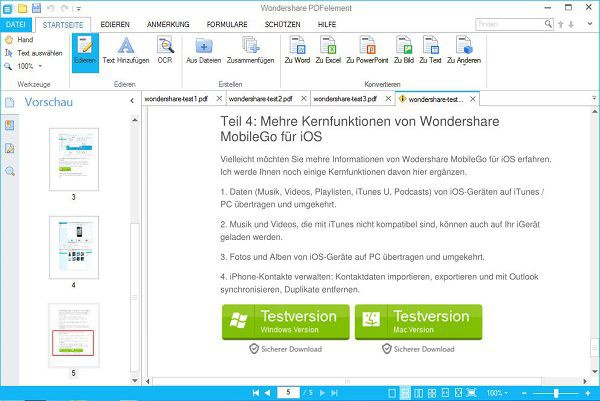The image size is (600, 401).
Task: Click the search magnifier icon
Action: [x=548, y=24]
